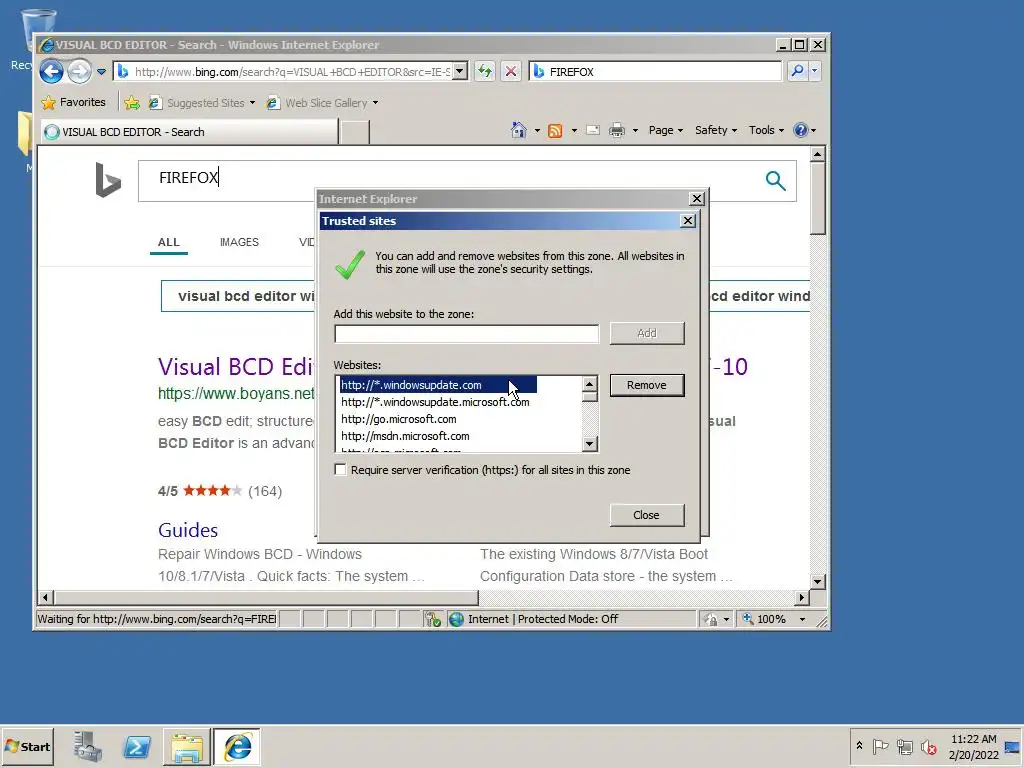This screenshot has height=768, width=1024.
Task: Click Websites list scroll down arrow
Action: [x=590, y=444]
